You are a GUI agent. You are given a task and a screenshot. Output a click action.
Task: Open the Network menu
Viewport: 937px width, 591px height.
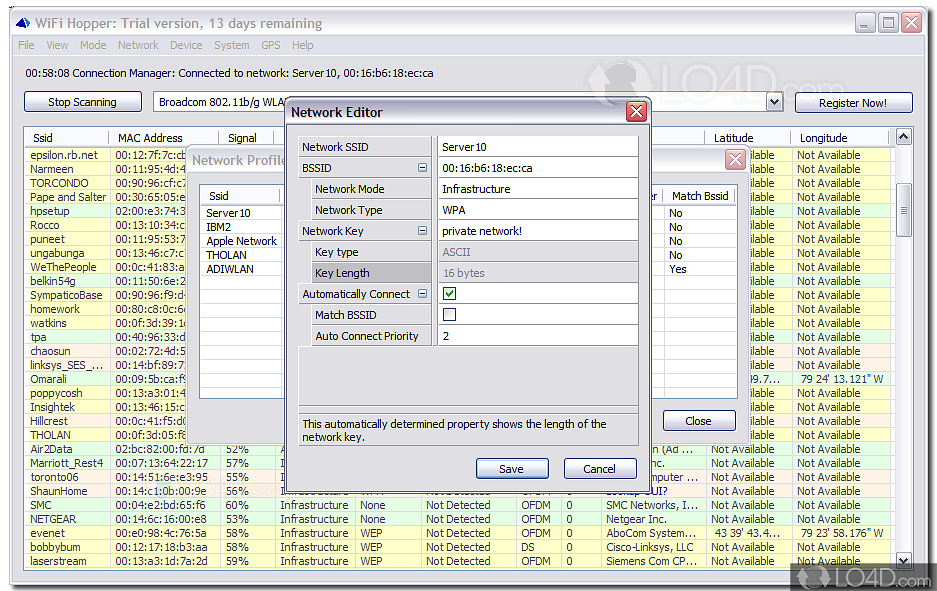[x=138, y=45]
